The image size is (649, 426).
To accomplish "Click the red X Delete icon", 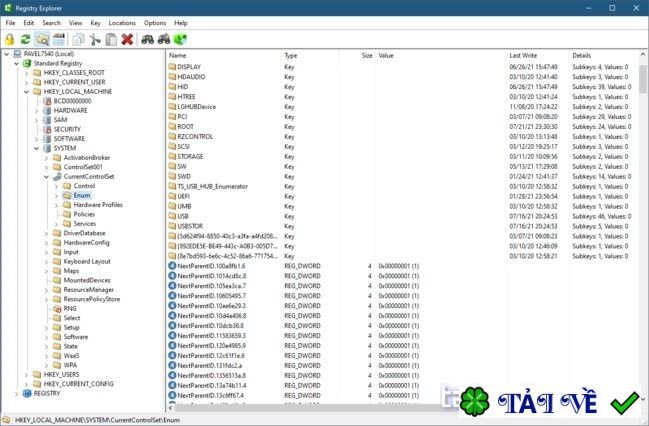I will tap(127, 39).
